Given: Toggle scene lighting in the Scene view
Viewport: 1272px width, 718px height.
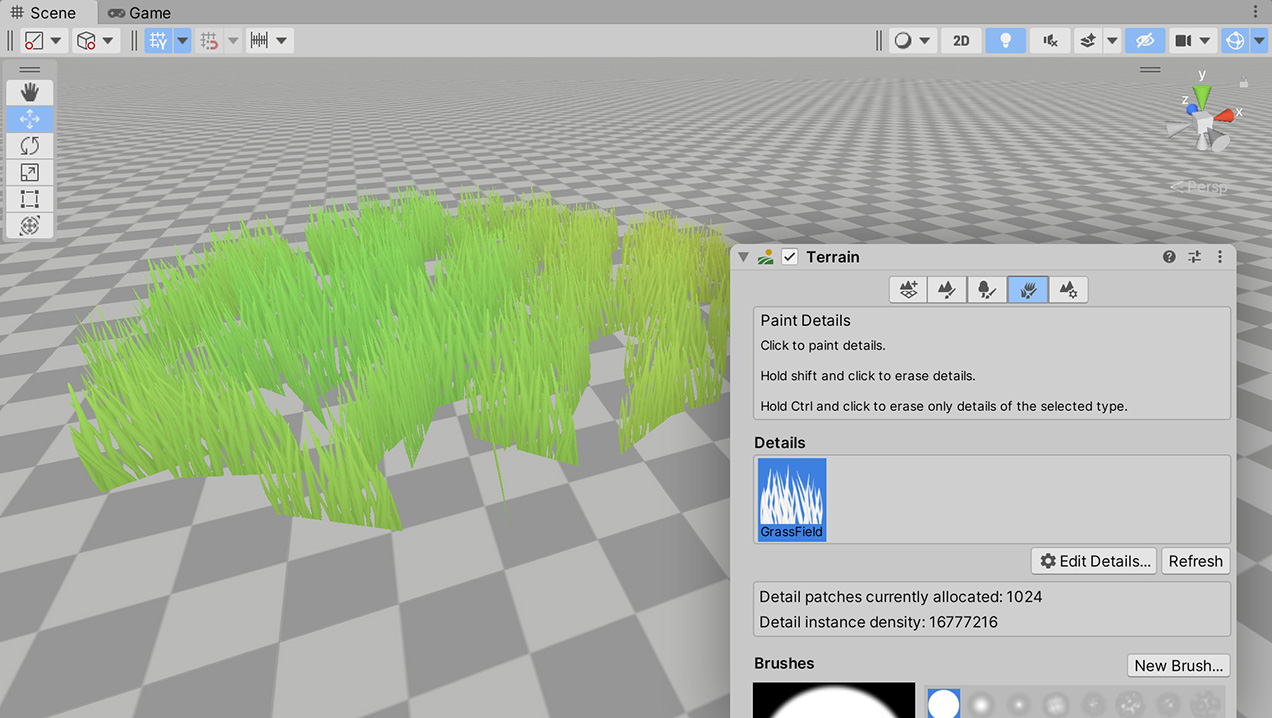Looking at the screenshot, I should pos(1005,40).
